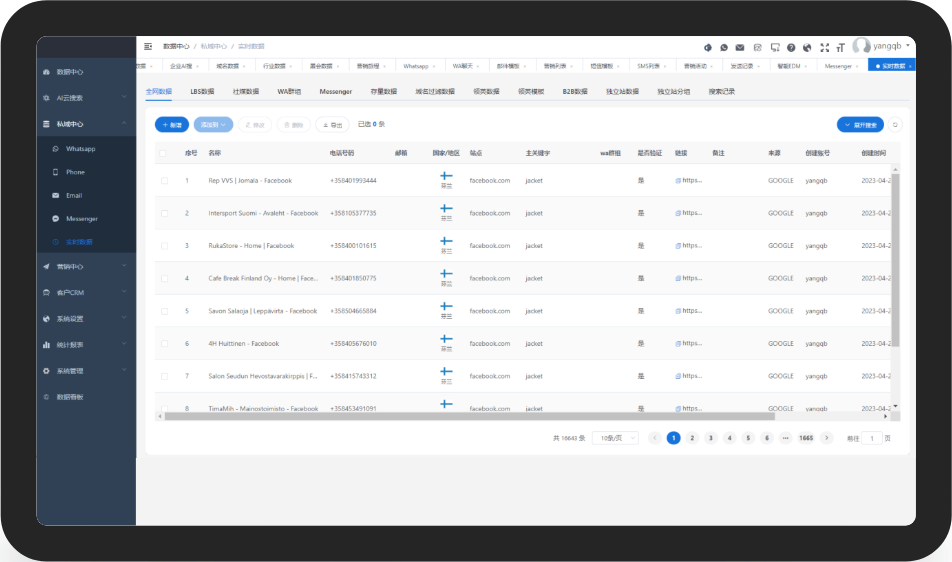Click the sidebar collapse hamburger icon
Viewport: 952px width, 562px height.
[x=148, y=46]
